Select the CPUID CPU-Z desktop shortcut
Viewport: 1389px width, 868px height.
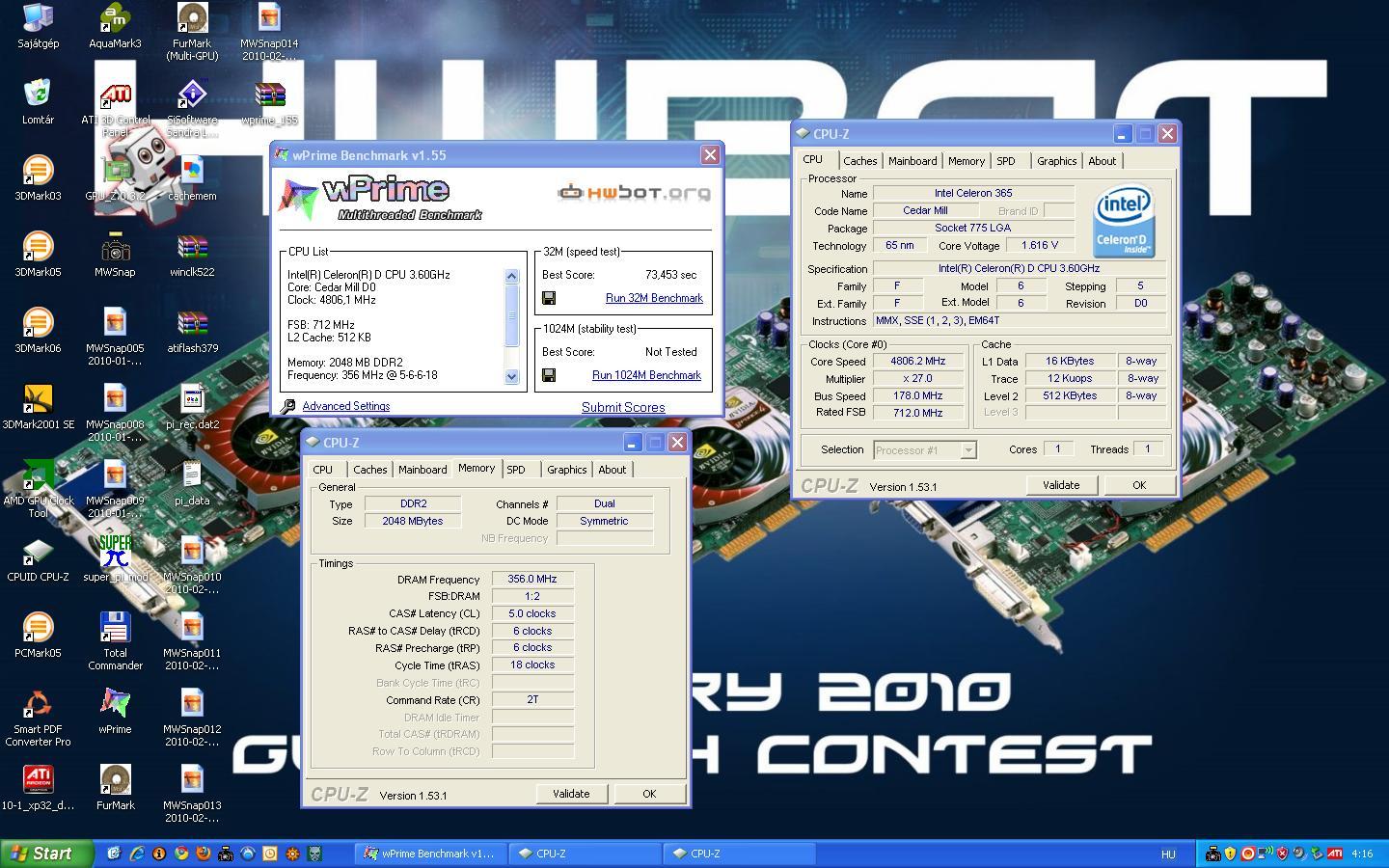coord(38,558)
